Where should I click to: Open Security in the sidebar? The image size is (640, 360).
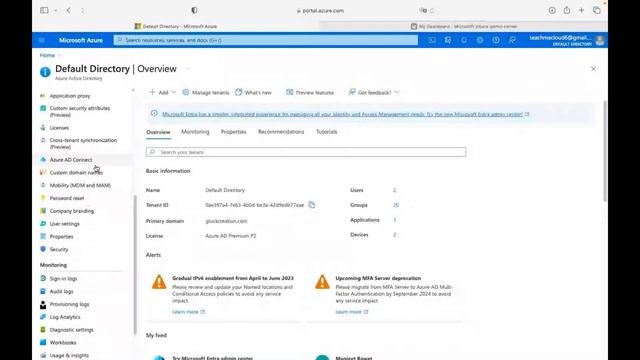[x=59, y=249]
